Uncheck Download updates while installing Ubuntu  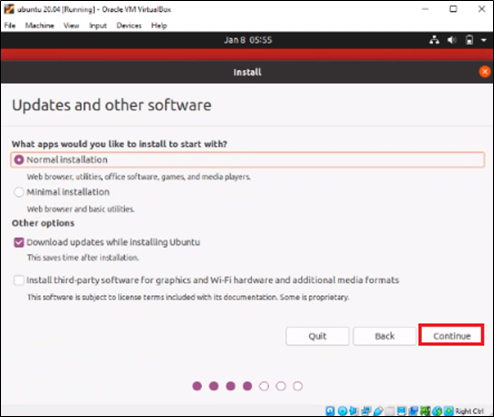tap(19, 242)
